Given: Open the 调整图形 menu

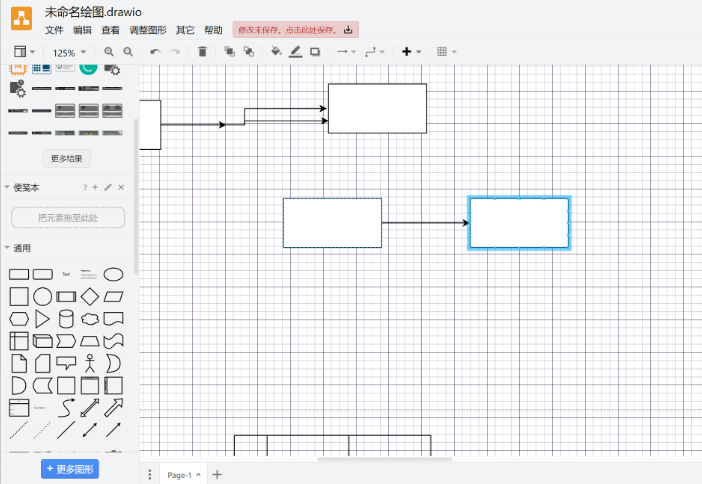Looking at the screenshot, I should (148, 30).
